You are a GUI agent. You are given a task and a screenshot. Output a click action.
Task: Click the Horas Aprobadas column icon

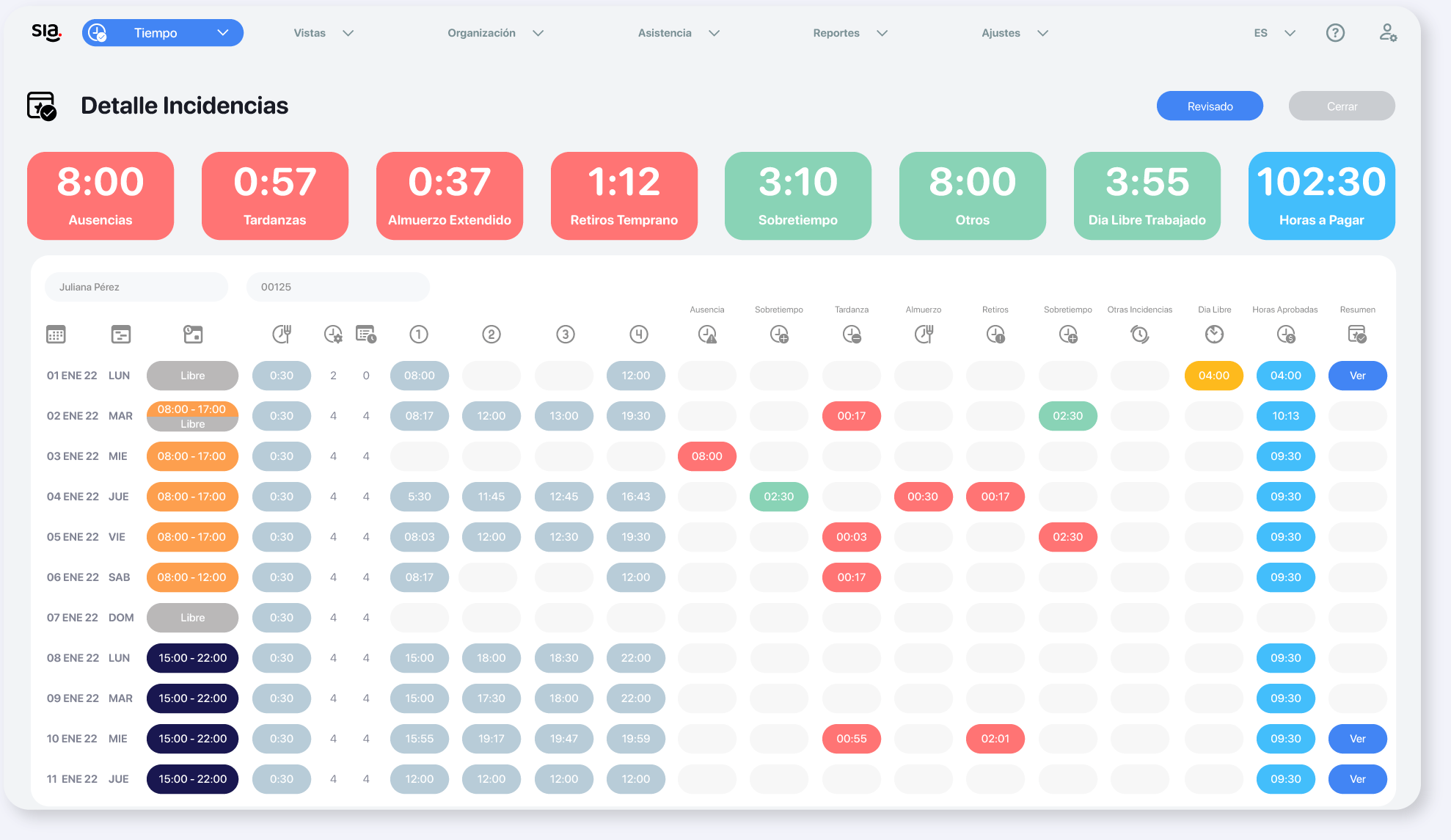point(1285,335)
